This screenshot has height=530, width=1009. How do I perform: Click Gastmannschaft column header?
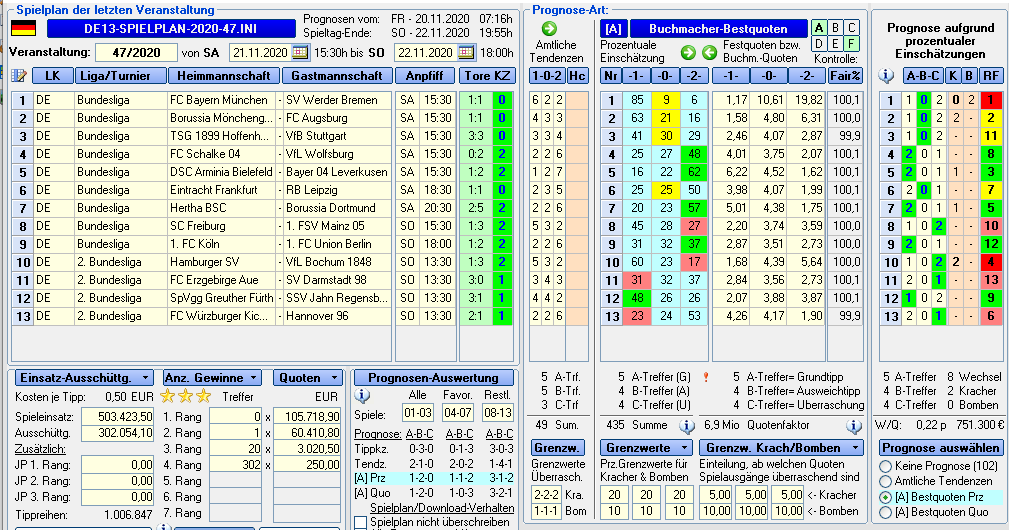coord(337,76)
